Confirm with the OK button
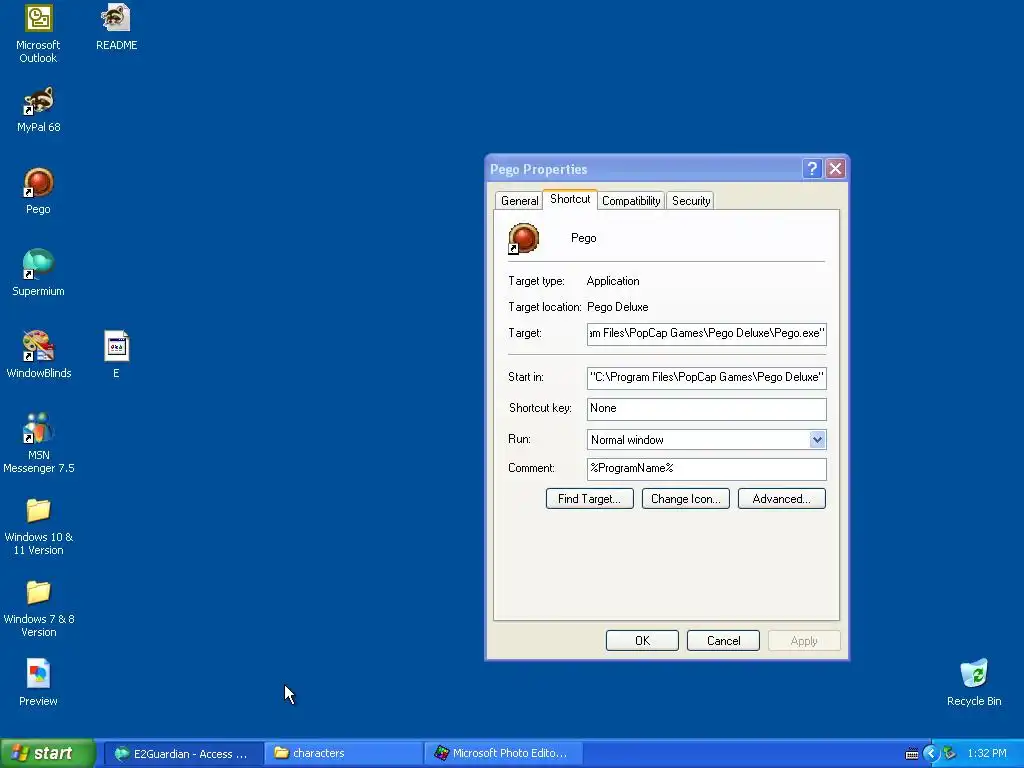Image resolution: width=1024 pixels, height=768 pixels. click(x=643, y=641)
